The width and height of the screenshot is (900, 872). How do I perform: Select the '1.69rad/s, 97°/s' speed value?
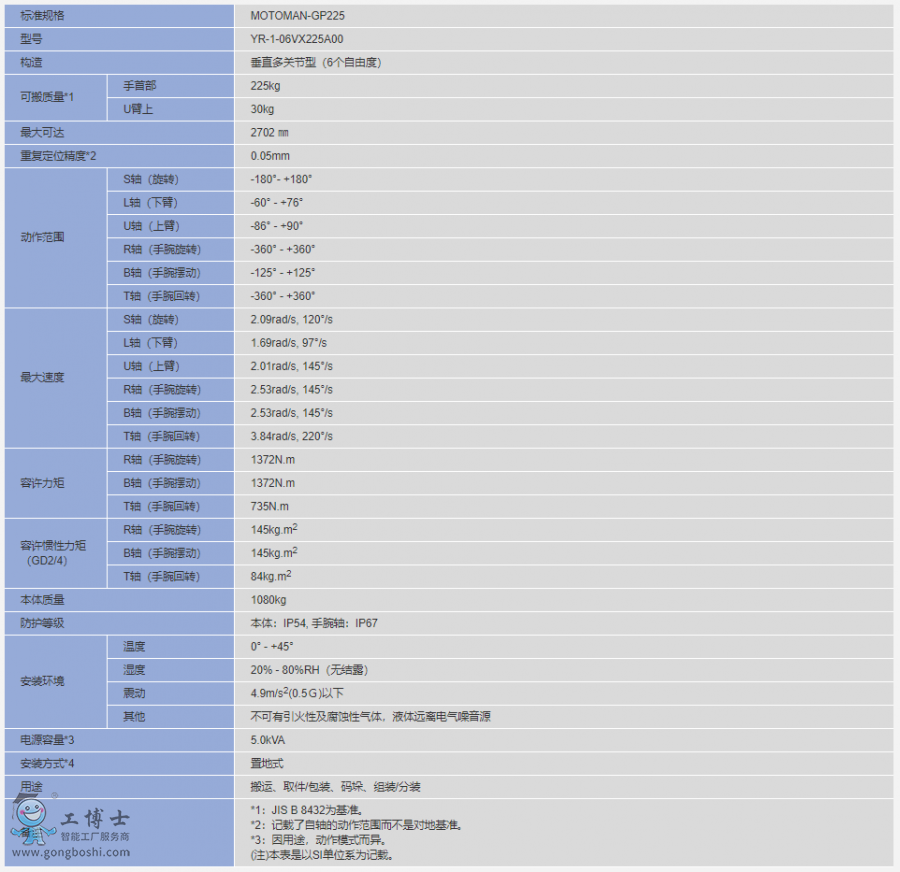pos(289,343)
